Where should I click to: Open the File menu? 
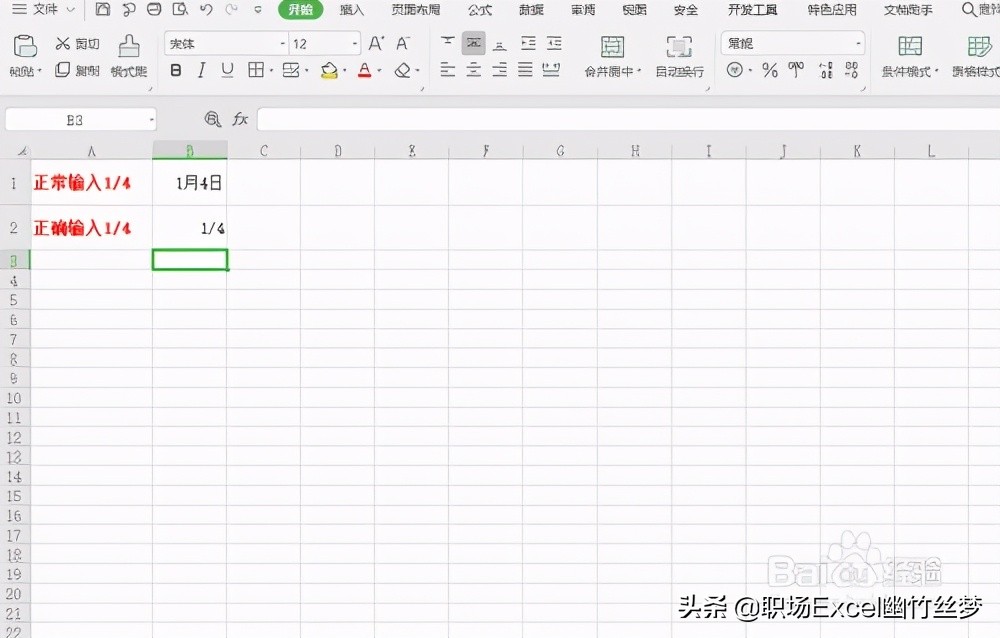[x=45, y=9]
